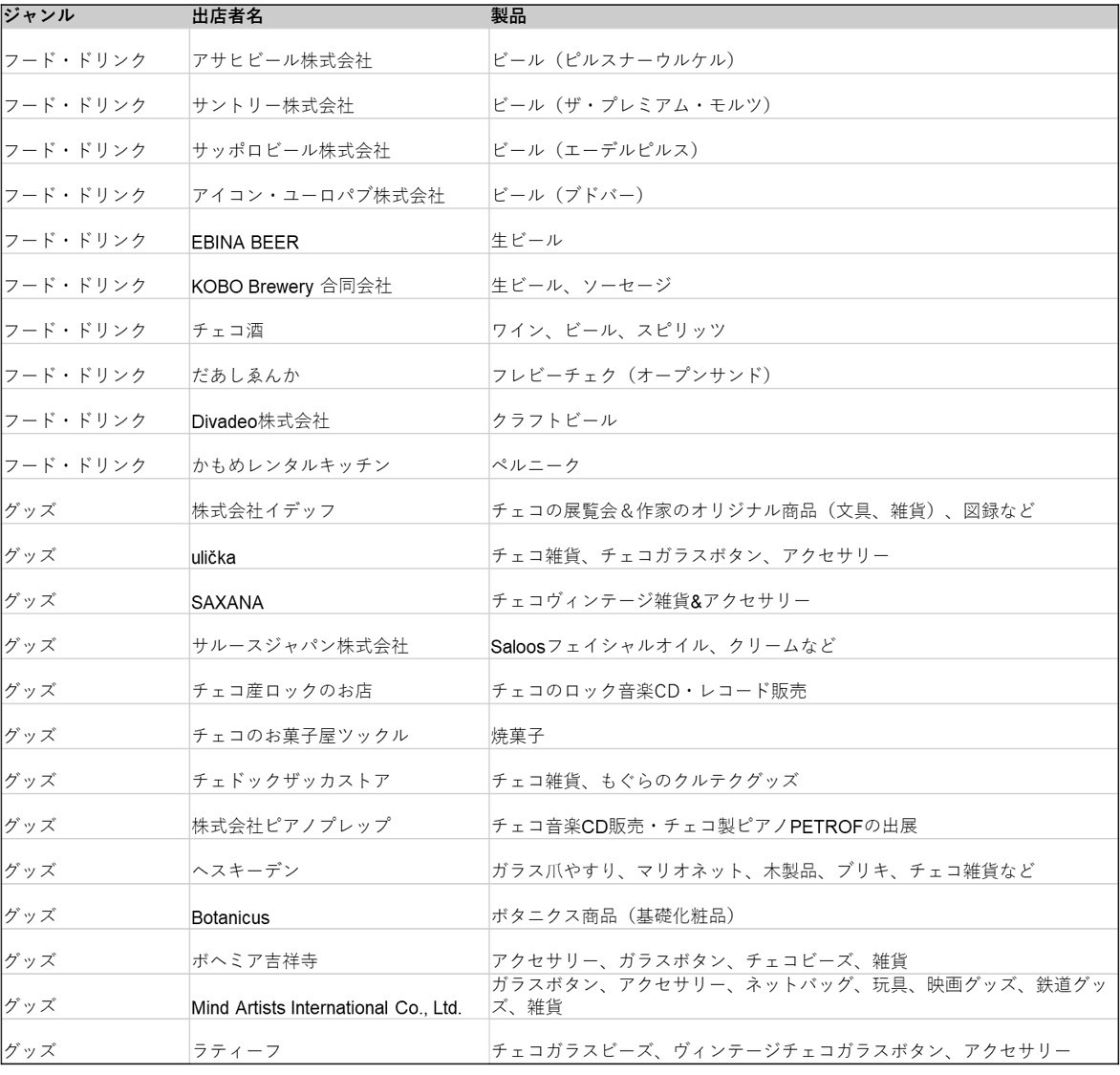Select the ラティーフ exhibitor cell
This screenshot has width=1120, height=1075.
click(227, 1051)
